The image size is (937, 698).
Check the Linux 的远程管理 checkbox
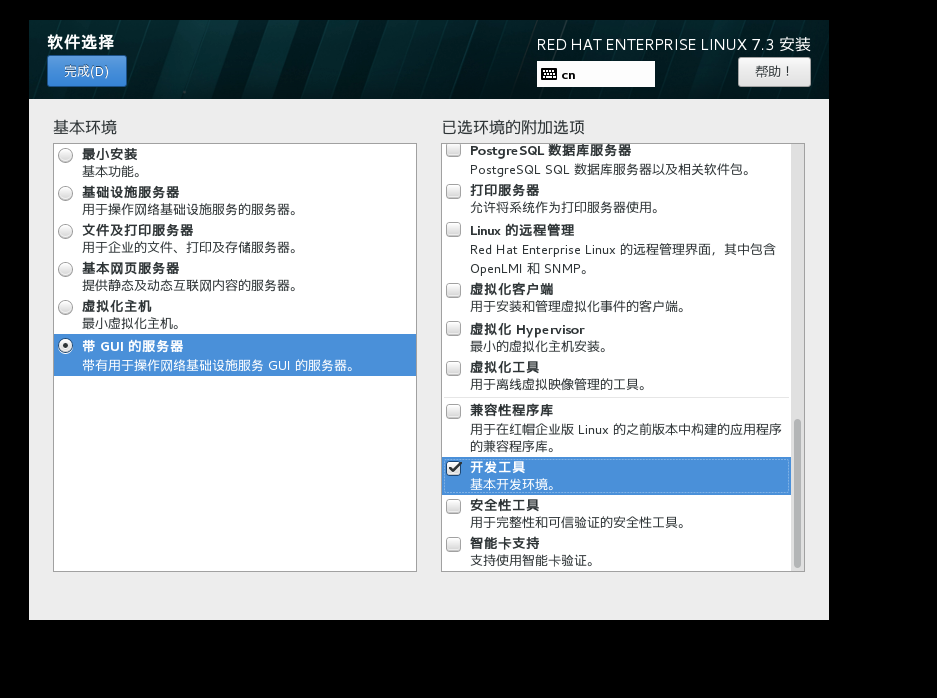[x=454, y=230]
